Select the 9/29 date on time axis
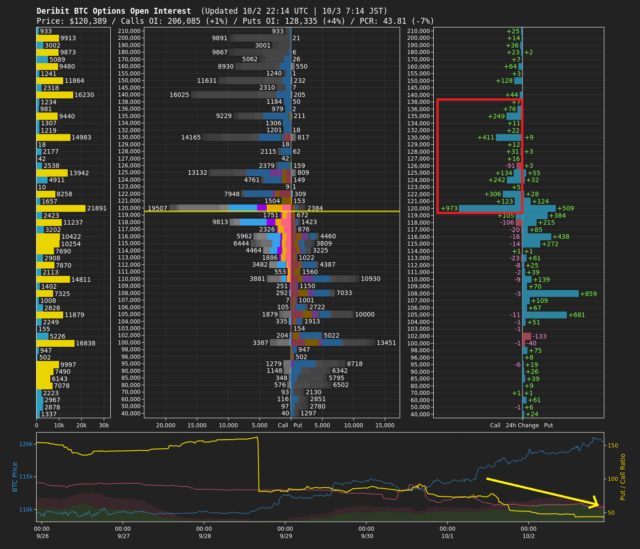640x549 pixels. (284, 535)
